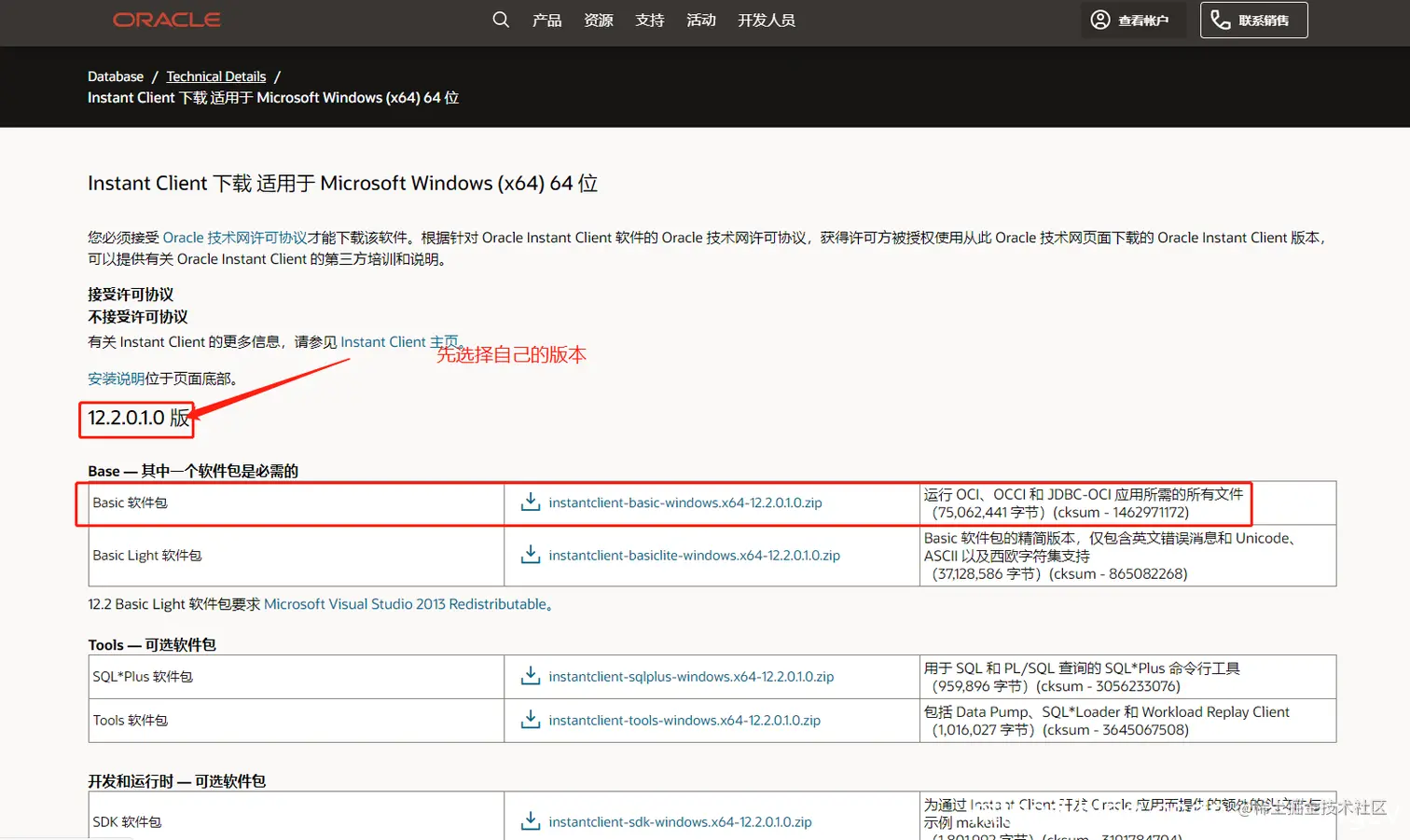Click the cksum - 865082268 description cell

pos(1128,556)
